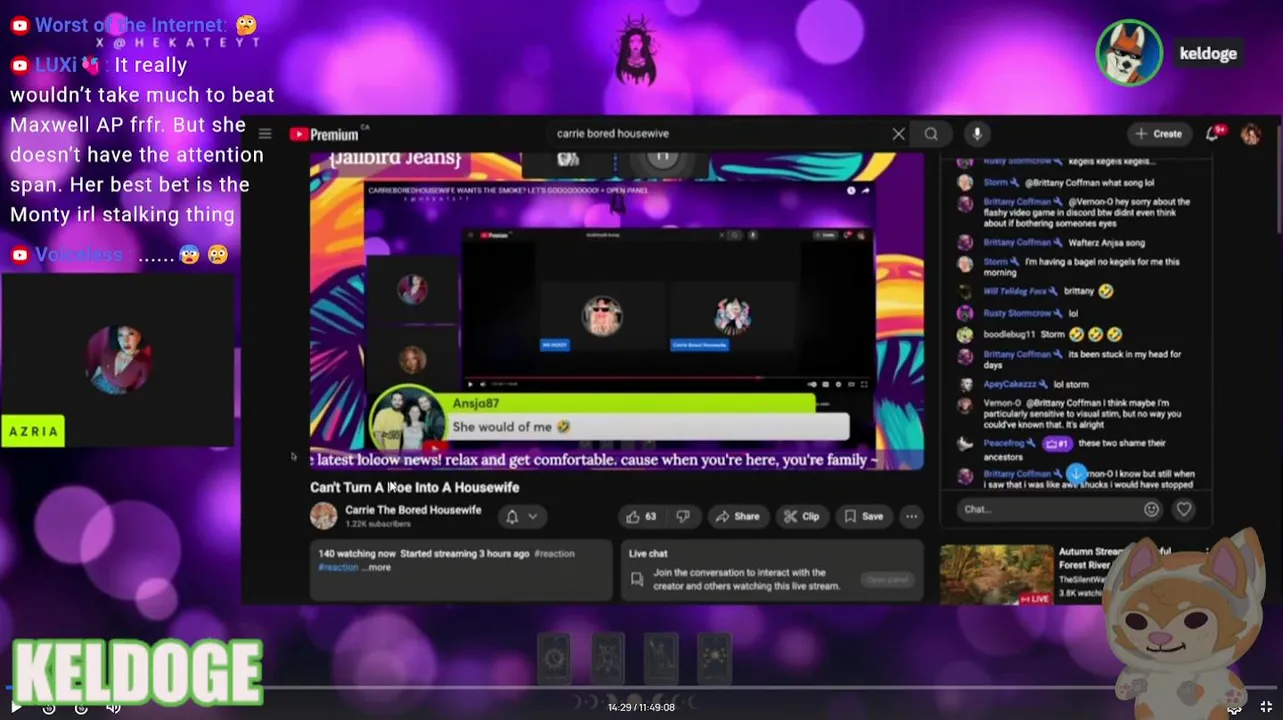Viewport: 1283px width, 720px height.
Task: Click the 14:29 / 11:49:08 timestamp
Action: pyautogui.click(x=641, y=707)
